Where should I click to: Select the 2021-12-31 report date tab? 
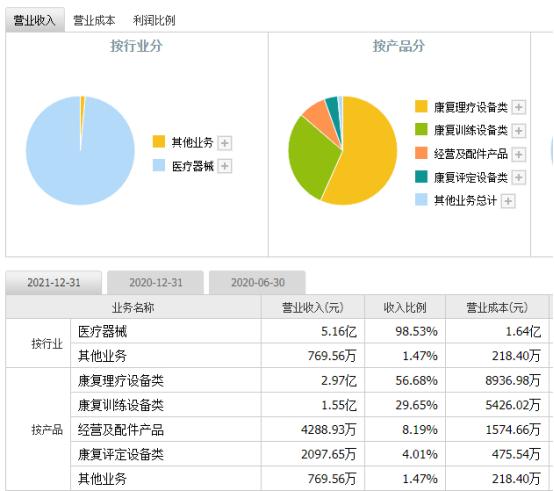coord(54,283)
